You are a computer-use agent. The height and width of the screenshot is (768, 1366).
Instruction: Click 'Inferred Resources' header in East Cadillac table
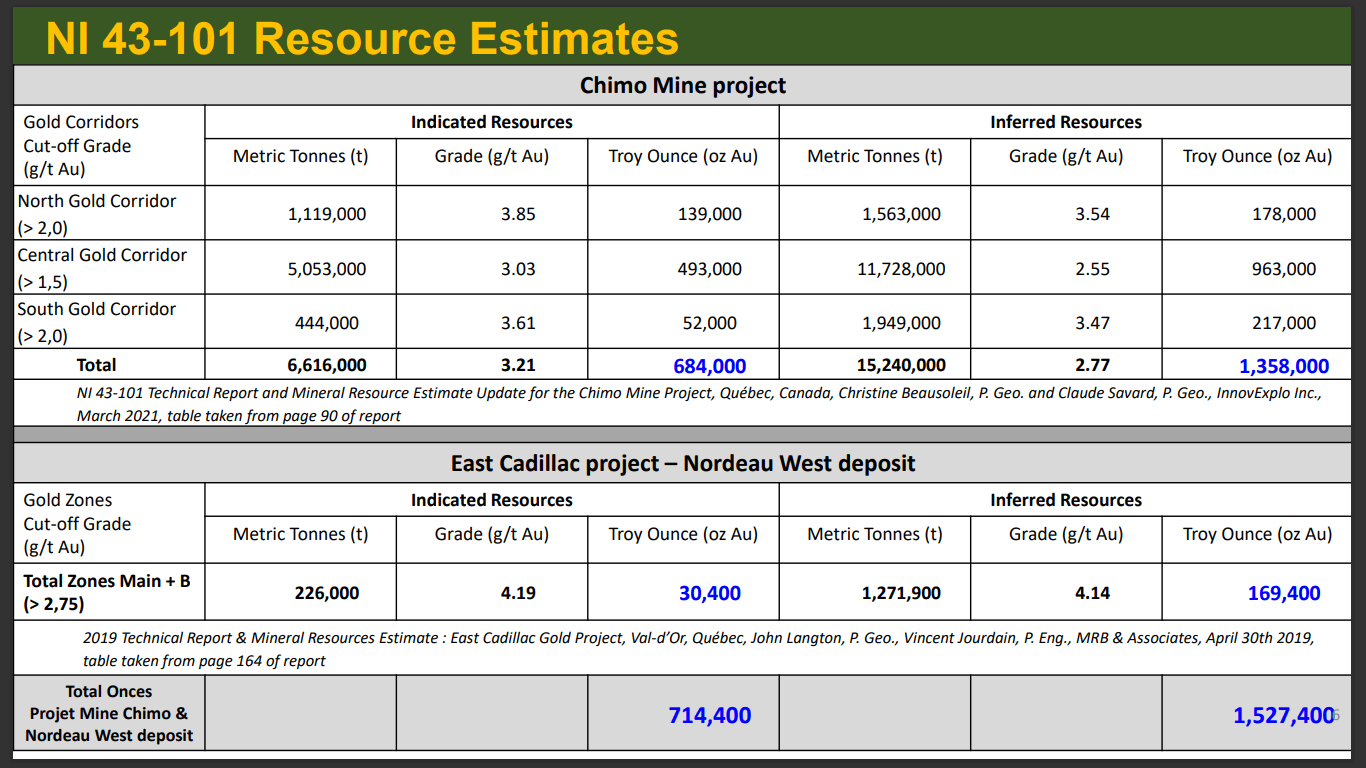point(1066,500)
